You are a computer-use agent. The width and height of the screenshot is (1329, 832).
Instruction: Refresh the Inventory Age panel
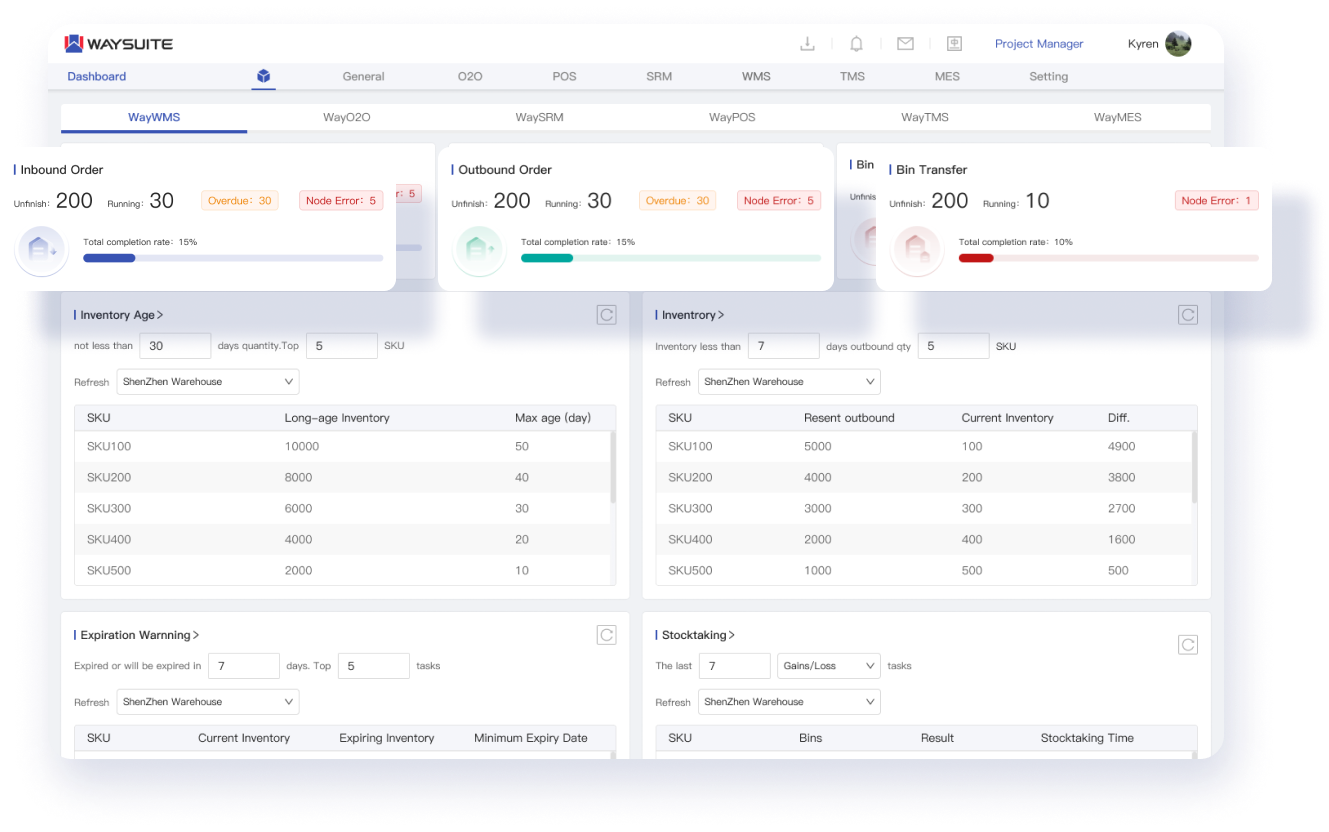point(606,315)
